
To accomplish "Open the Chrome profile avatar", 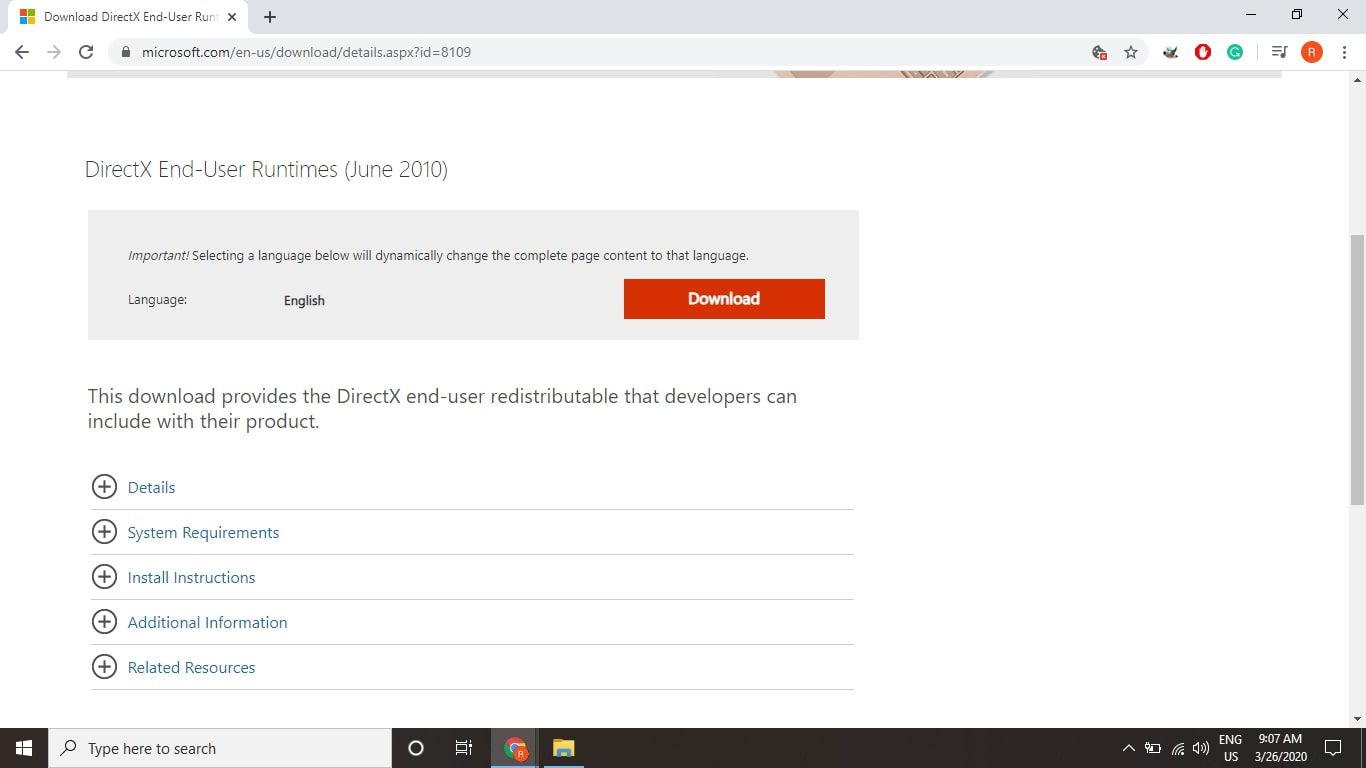I will point(1311,52).
